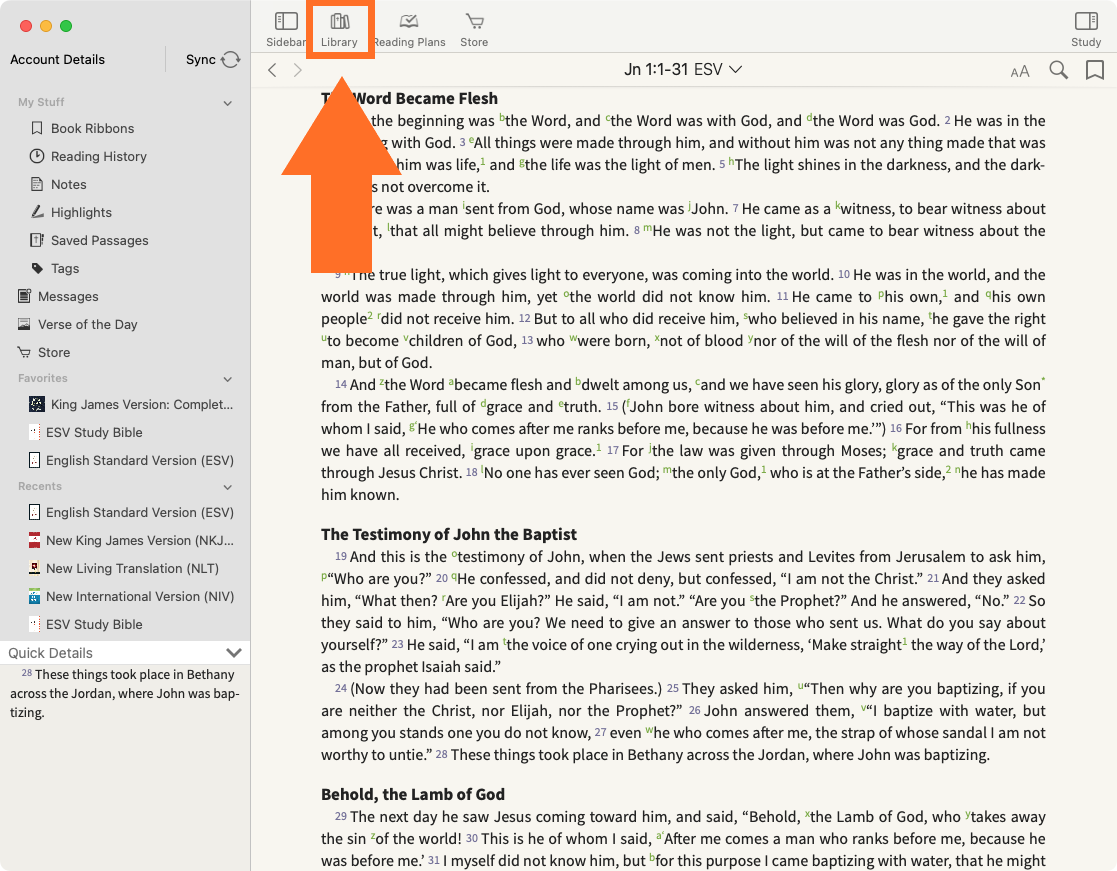Viewport: 1117px width, 871px height.
Task: Open Reading History
Action: coord(98,156)
